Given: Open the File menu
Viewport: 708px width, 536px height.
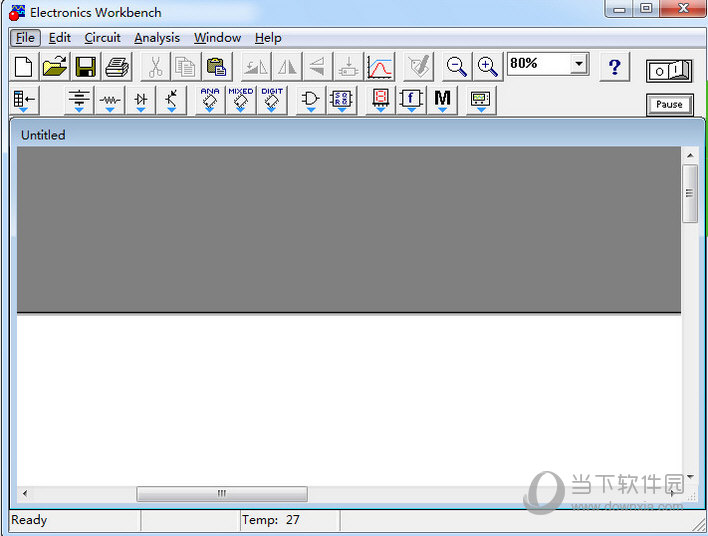Looking at the screenshot, I should click(25, 38).
